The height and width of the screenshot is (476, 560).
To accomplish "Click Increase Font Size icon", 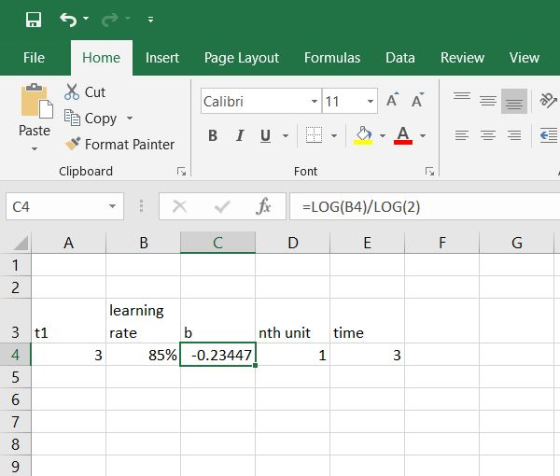I will point(393,100).
